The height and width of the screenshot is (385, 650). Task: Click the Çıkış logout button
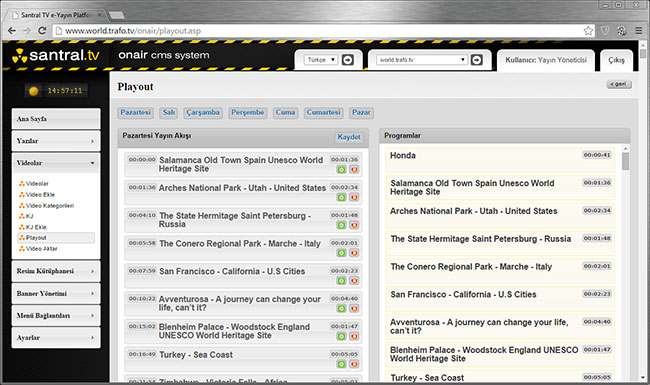616,60
